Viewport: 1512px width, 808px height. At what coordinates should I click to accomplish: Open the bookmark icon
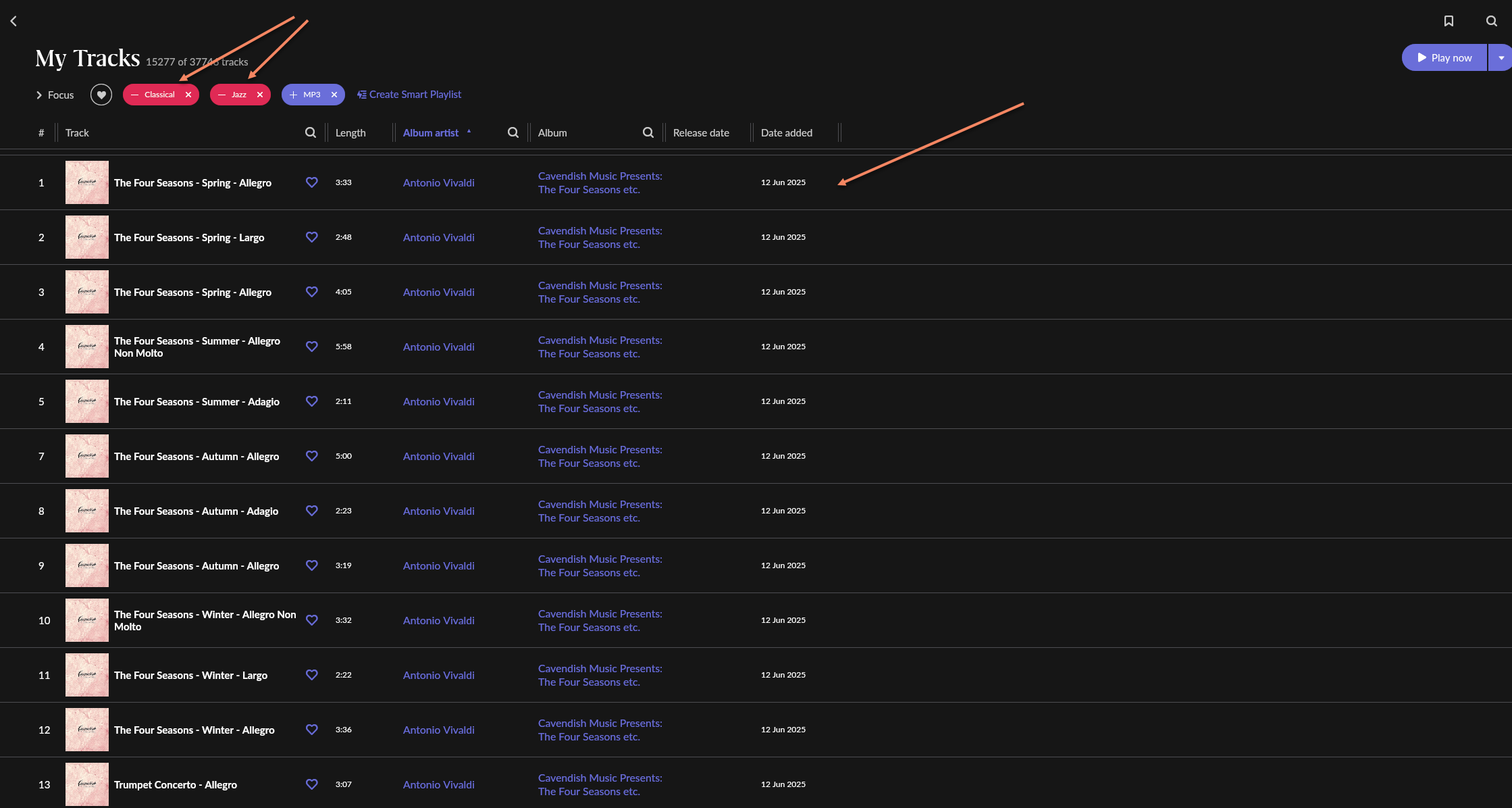coord(1449,21)
